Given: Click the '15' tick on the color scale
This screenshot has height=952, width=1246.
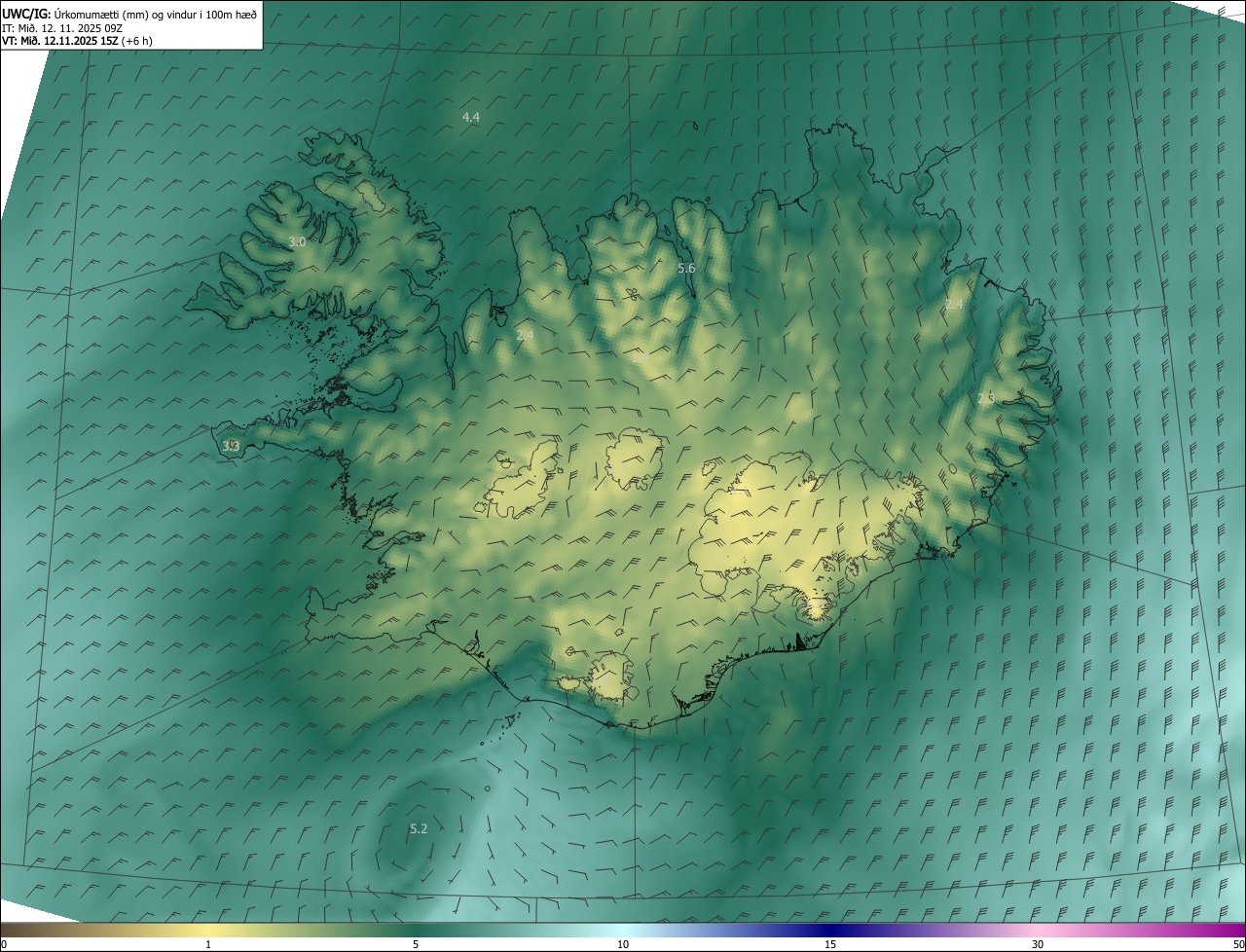Looking at the screenshot, I should (x=830, y=944).
